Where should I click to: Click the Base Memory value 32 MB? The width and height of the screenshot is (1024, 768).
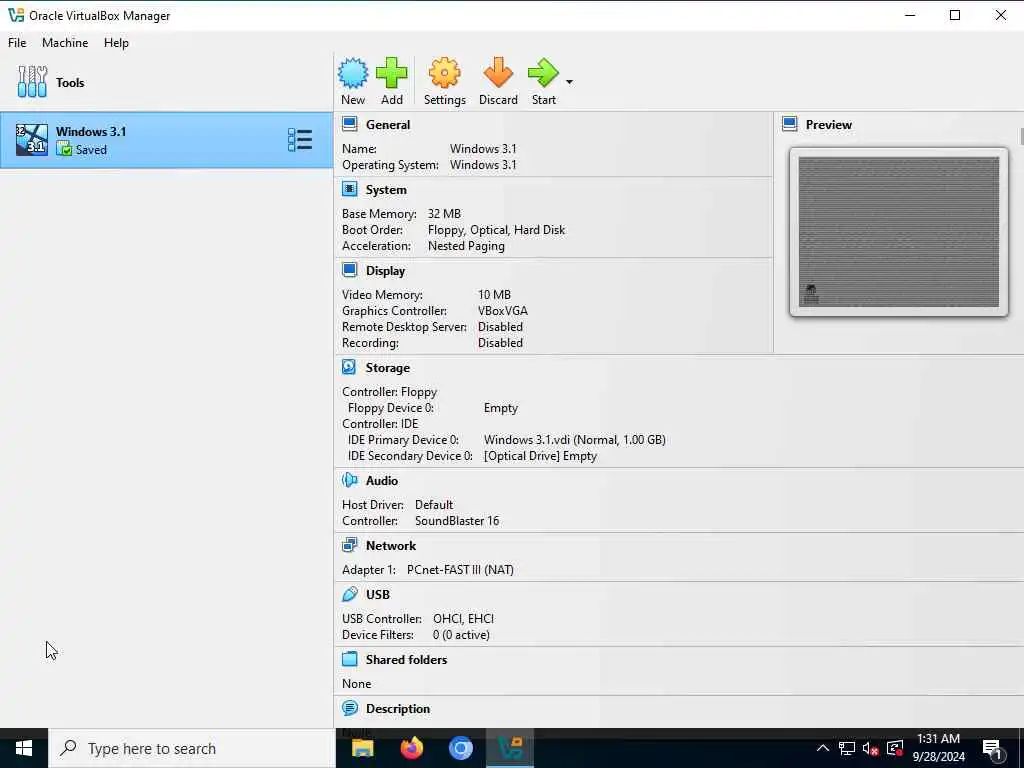pyautogui.click(x=444, y=214)
